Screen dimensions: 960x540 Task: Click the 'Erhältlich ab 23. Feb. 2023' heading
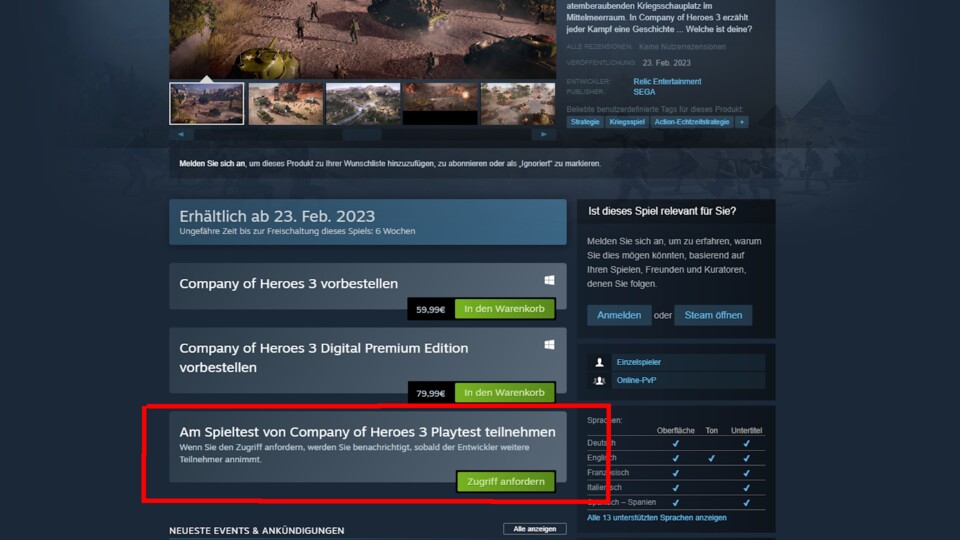coord(277,216)
